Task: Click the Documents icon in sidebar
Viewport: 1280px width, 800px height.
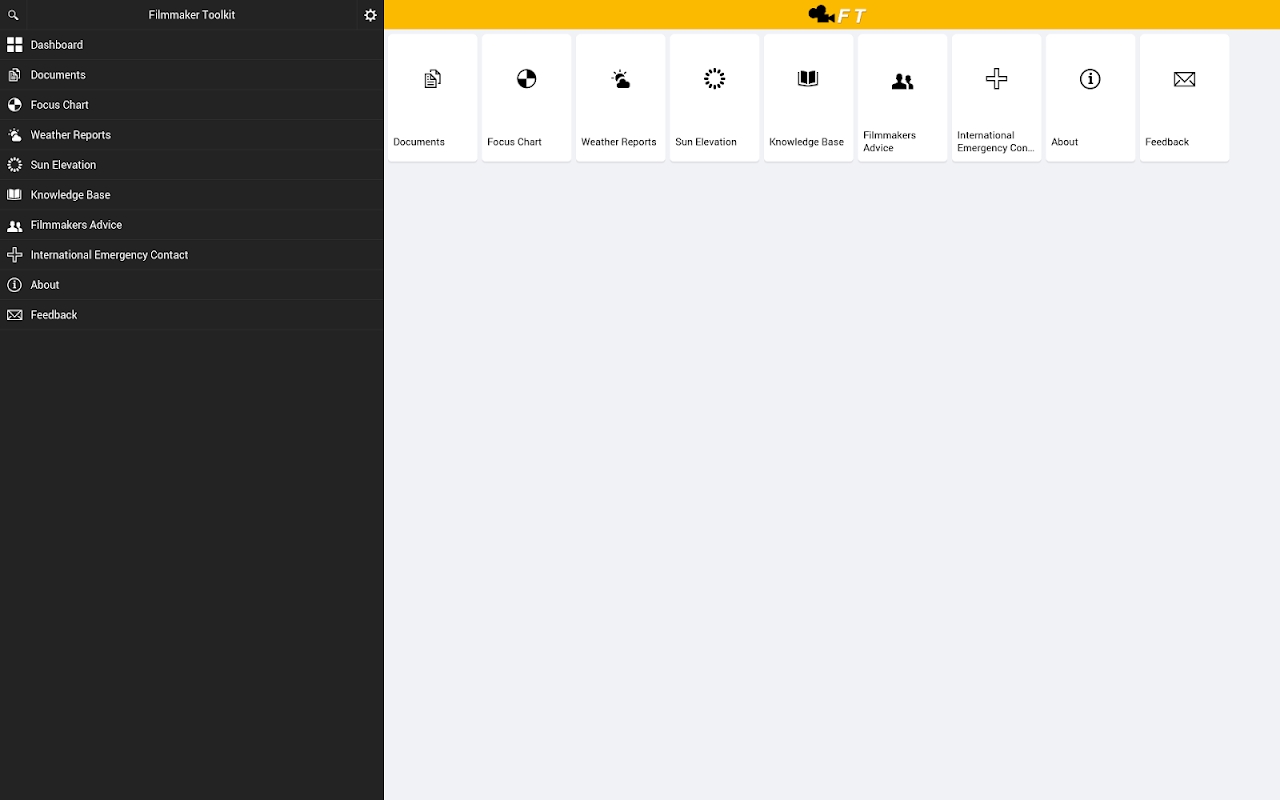Action: (14, 75)
